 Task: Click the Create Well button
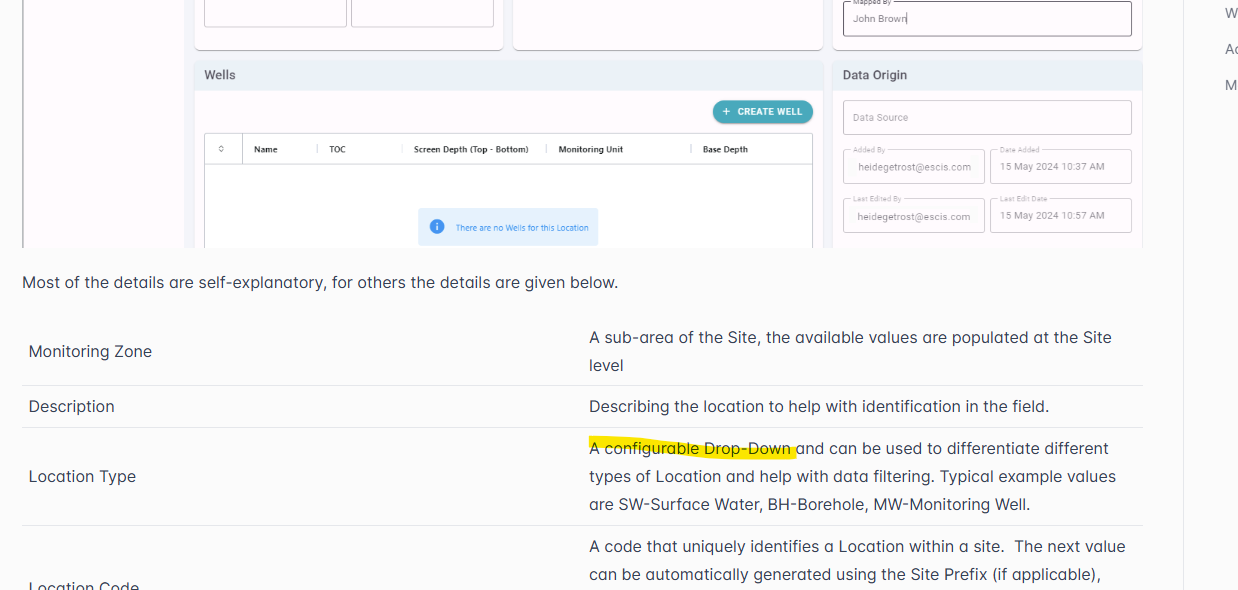tap(762, 112)
